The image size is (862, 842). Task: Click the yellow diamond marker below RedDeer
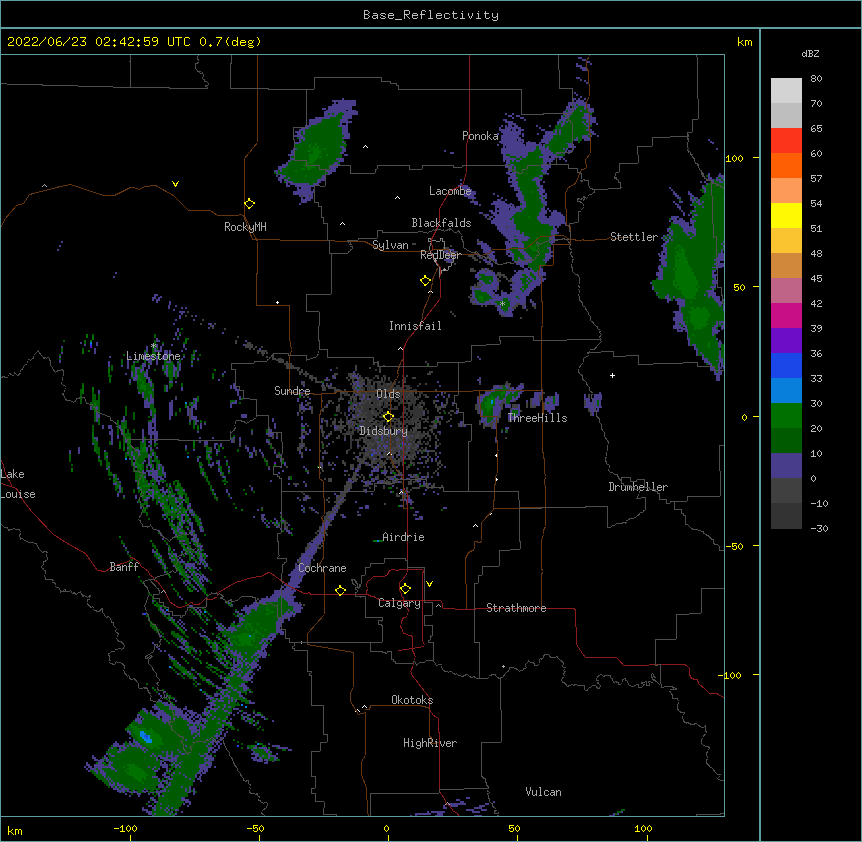[425, 281]
